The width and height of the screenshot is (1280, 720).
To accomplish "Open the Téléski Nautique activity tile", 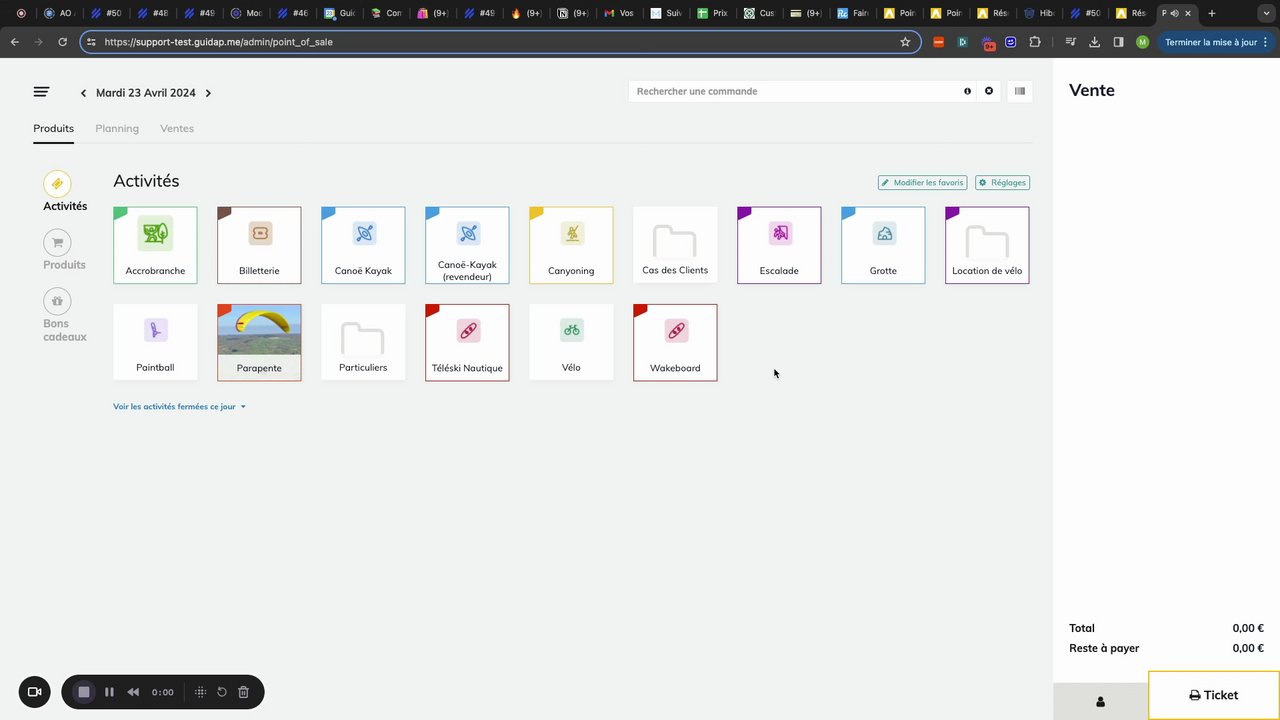I will (467, 342).
